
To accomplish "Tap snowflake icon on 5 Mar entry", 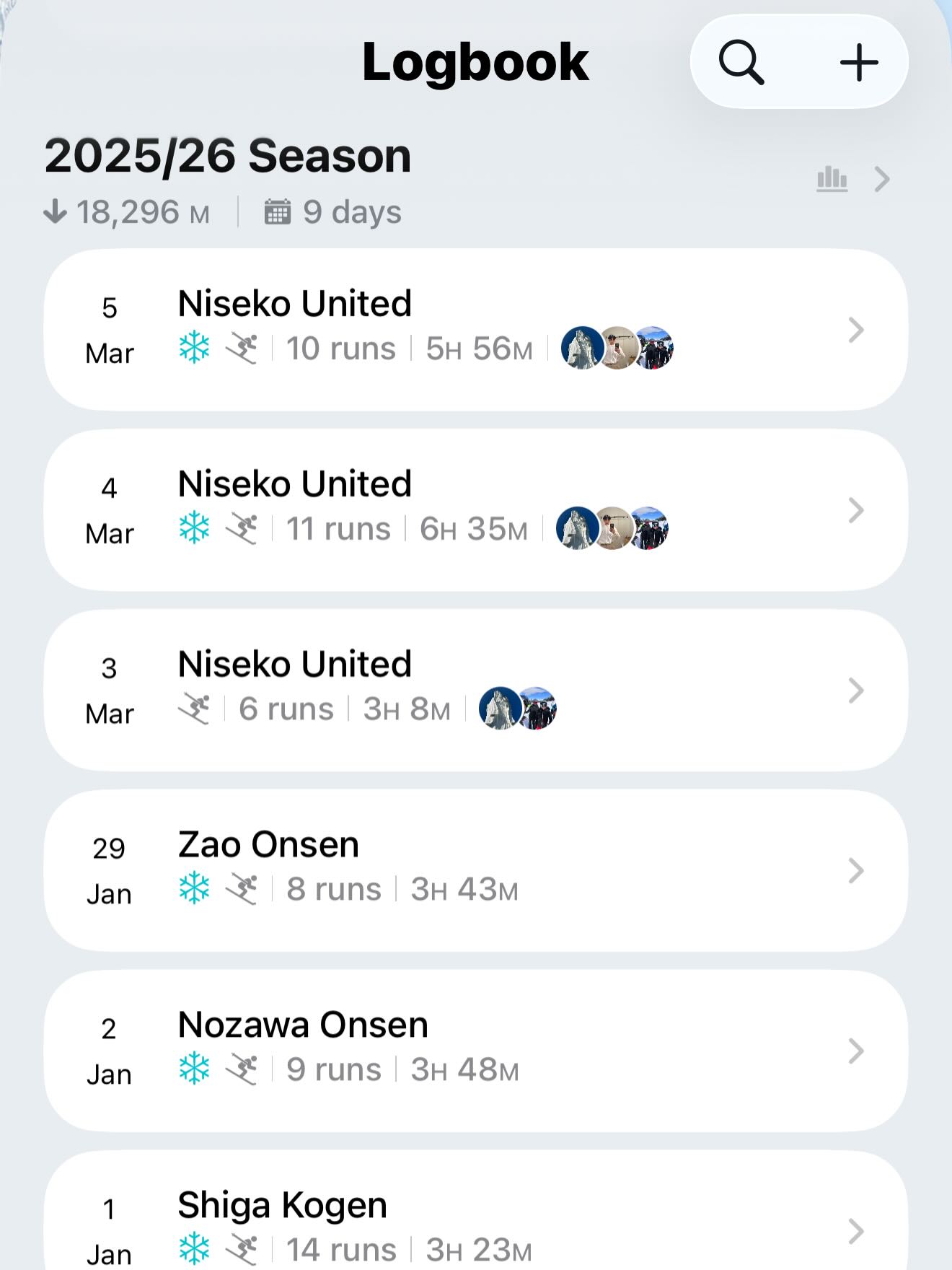I will tap(194, 349).
